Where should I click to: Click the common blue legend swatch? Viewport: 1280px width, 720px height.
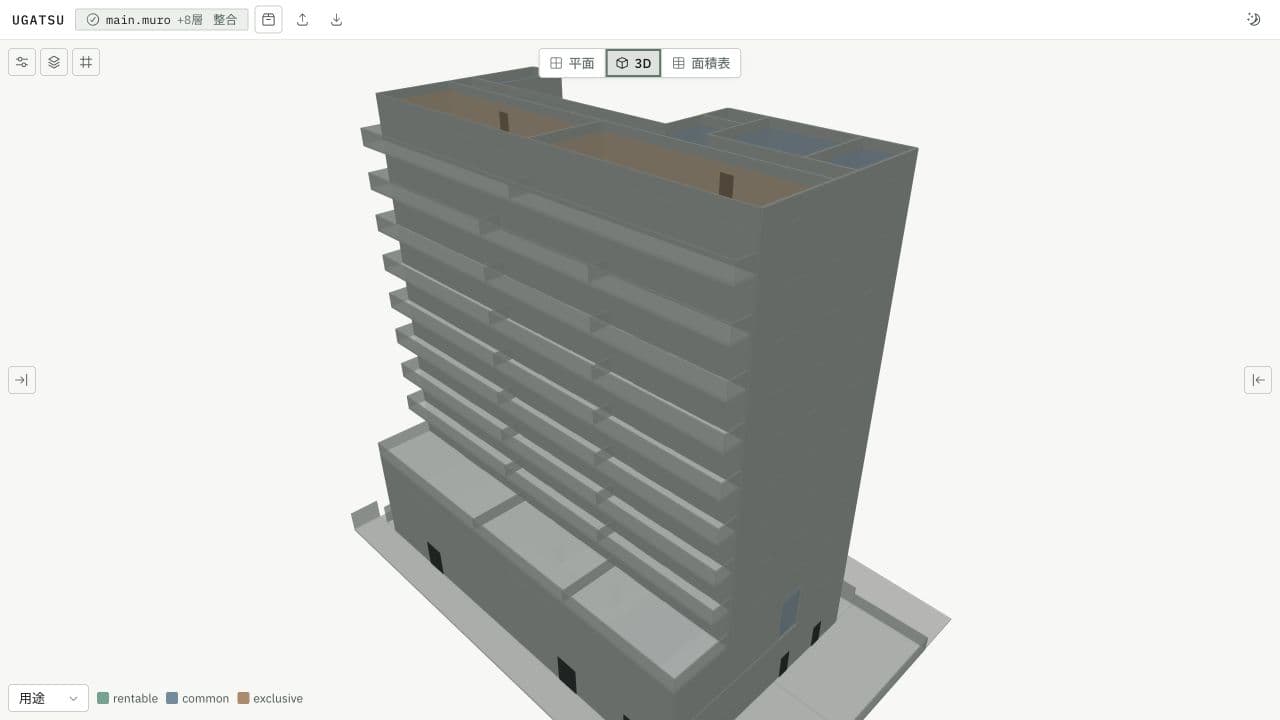point(172,698)
